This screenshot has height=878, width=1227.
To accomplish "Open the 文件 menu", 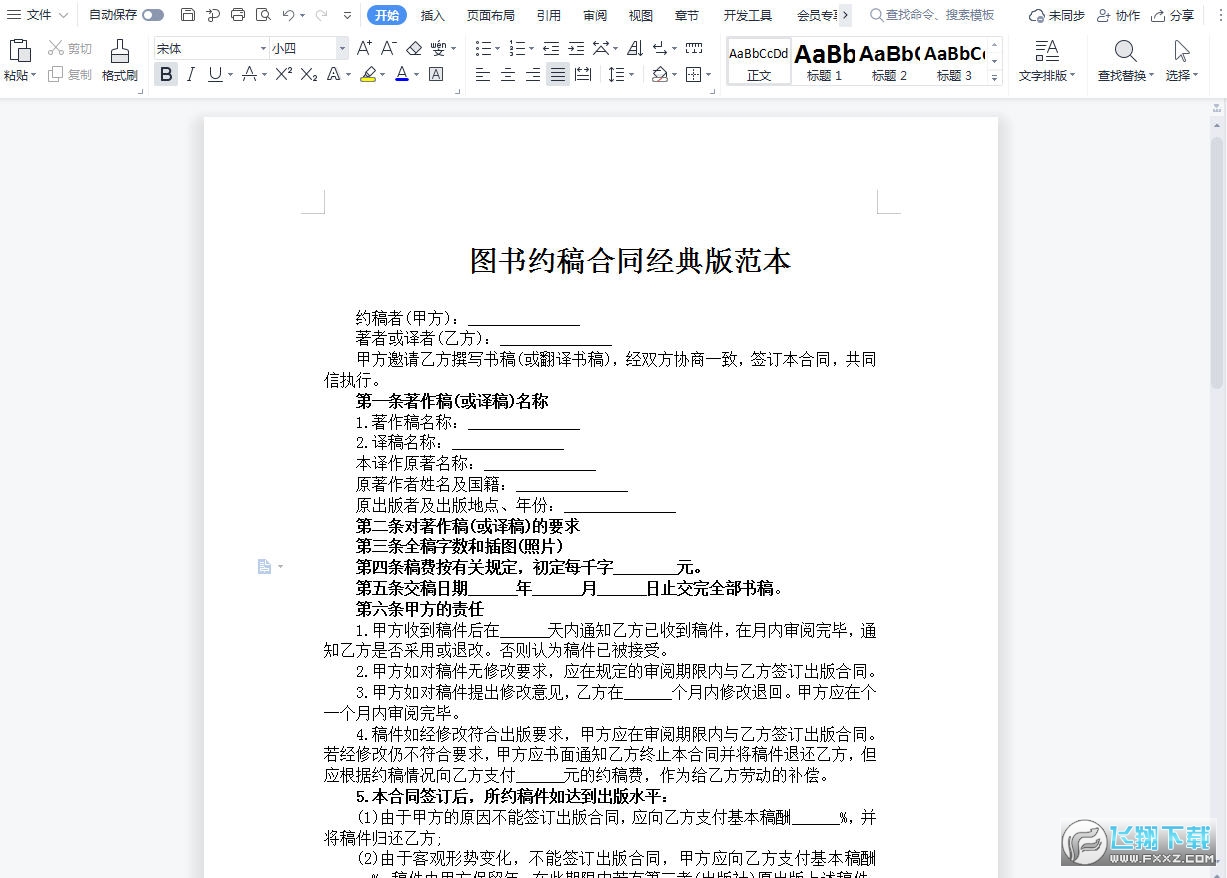I will (x=38, y=15).
